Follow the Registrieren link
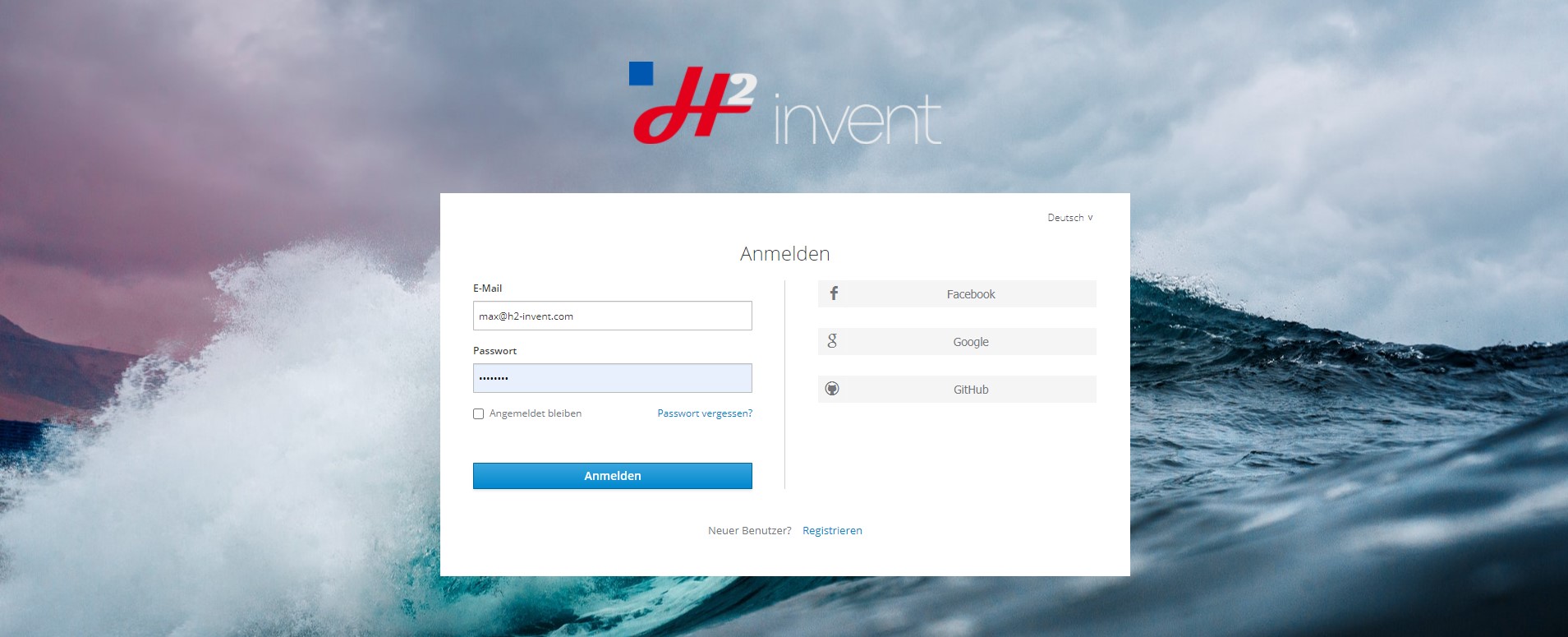The width and height of the screenshot is (1568, 637). [832, 531]
